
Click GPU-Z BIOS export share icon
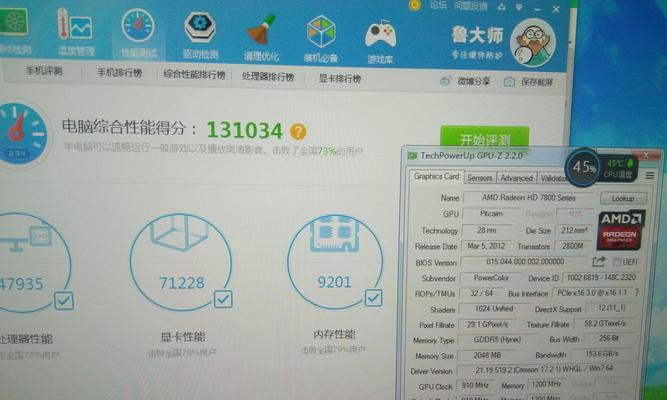click(x=599, y=262)
